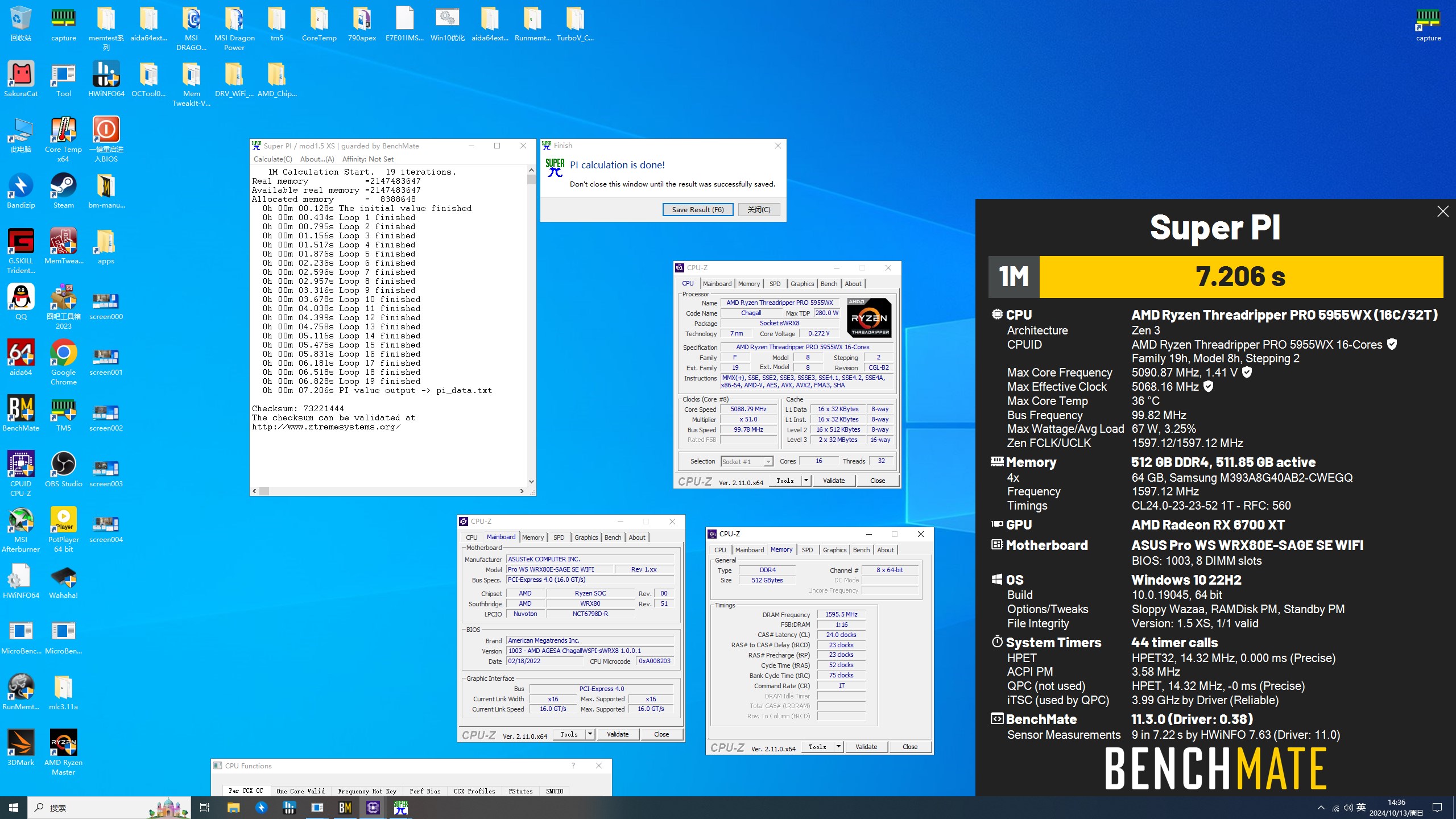This screenshot has height=819, width=1456.
Task: Close the BenchMate Super PI result panel
Action: (1443, 212)
